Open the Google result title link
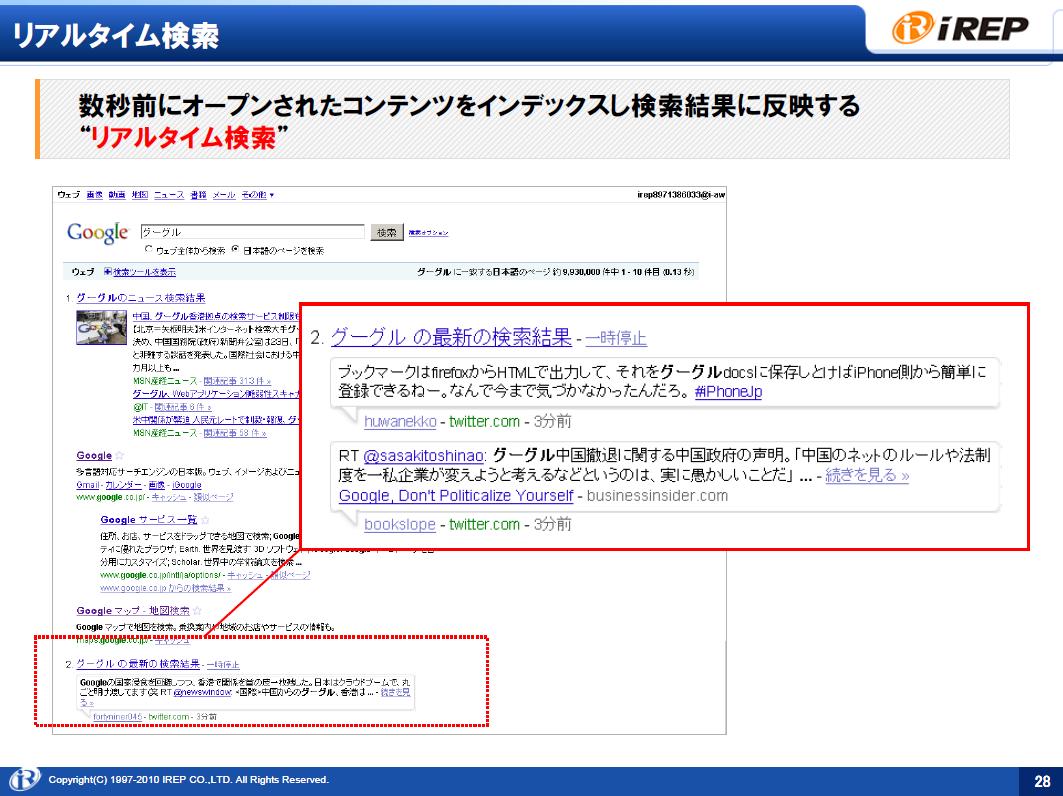This screenshot has width=1063, height=796. click(94, 456)
